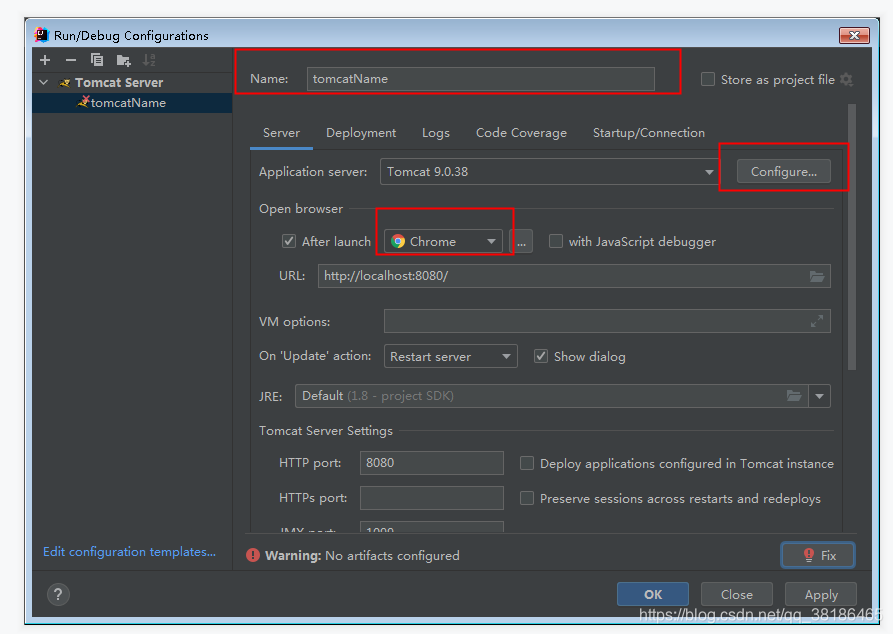The image size is (893, 634).
Task: Click the HTTPs port field
Action: click(x=432, y=498)
